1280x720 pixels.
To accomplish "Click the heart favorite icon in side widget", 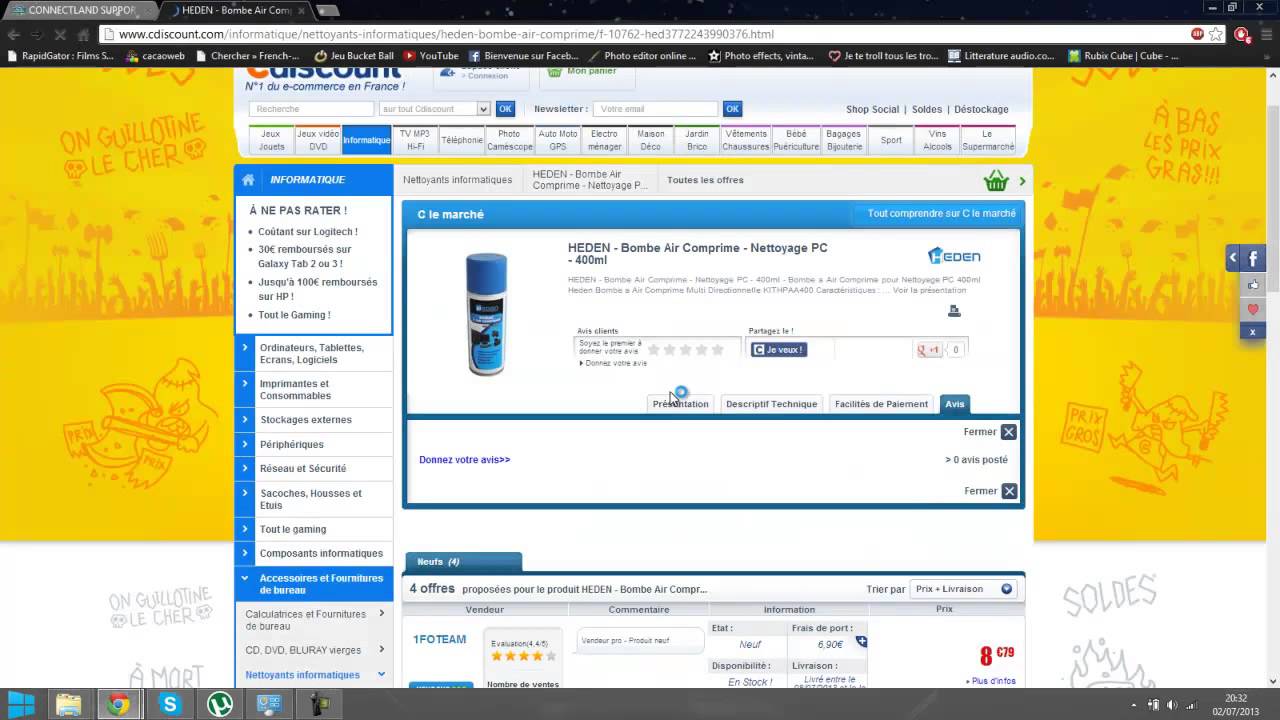I will tap(1253, 310).
